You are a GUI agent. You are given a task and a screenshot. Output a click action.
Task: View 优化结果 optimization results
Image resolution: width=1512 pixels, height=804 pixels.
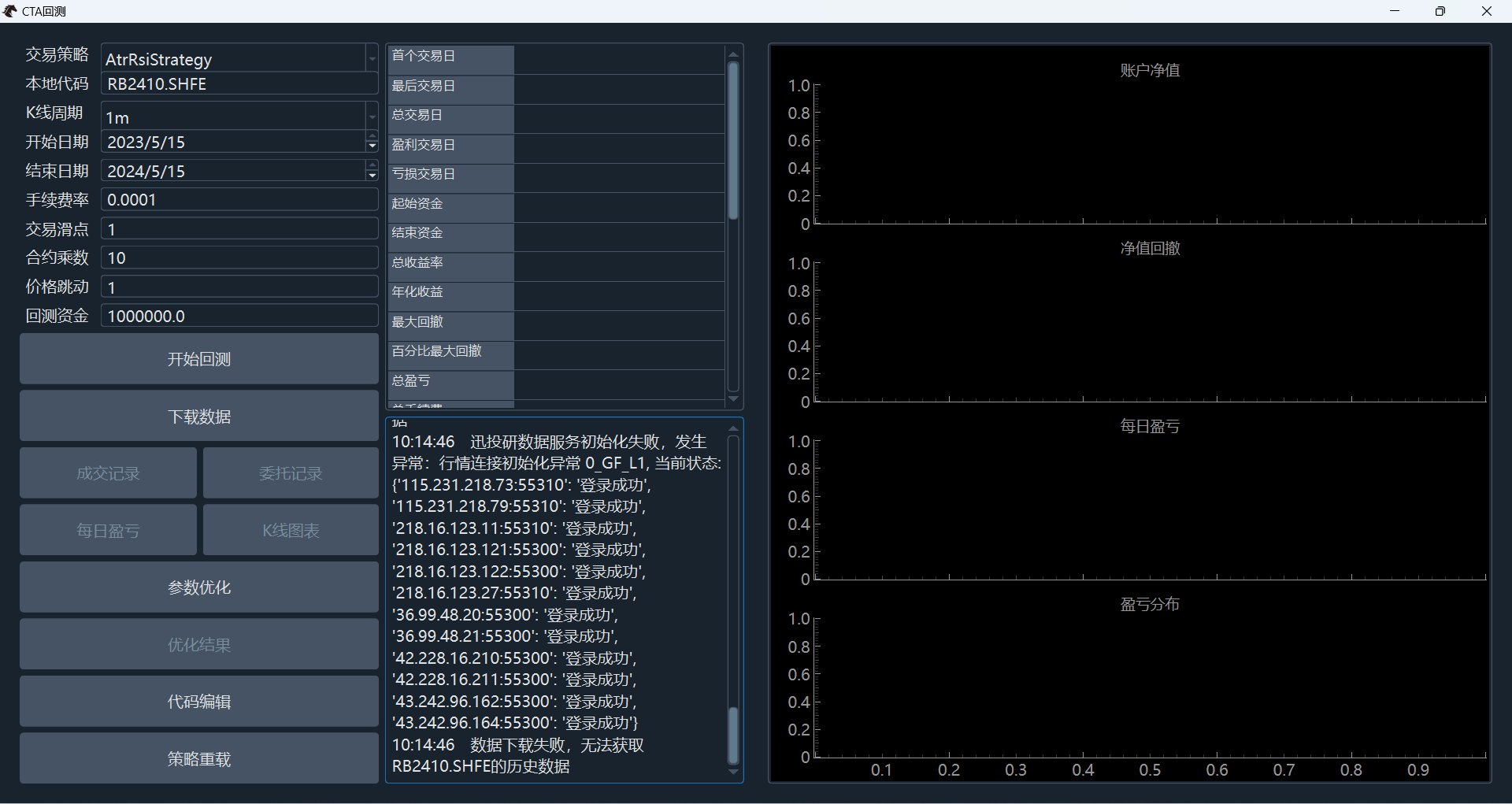click(x=199, y=645)
